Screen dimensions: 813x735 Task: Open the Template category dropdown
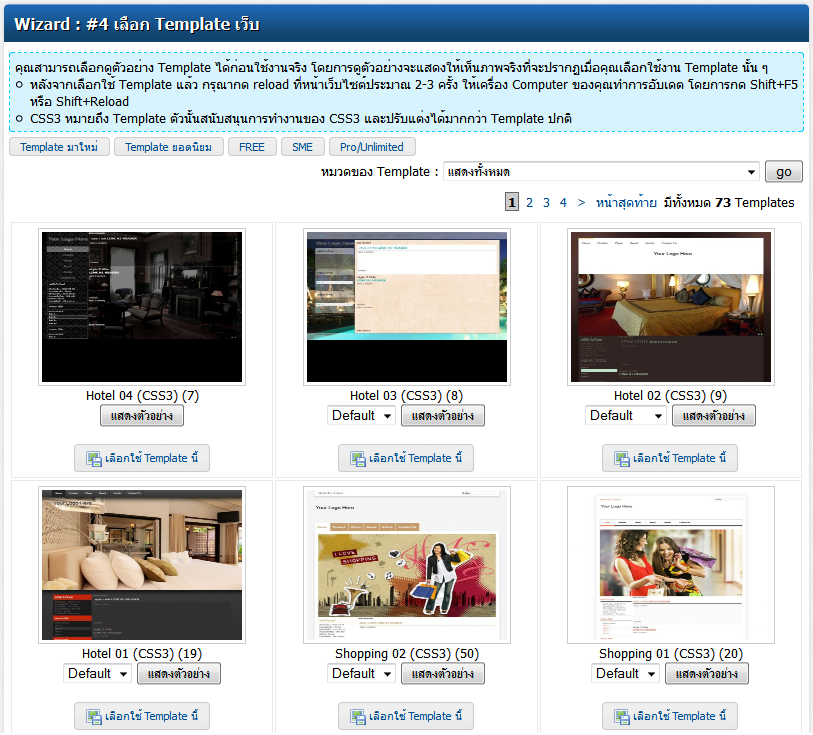click(600, 172)
